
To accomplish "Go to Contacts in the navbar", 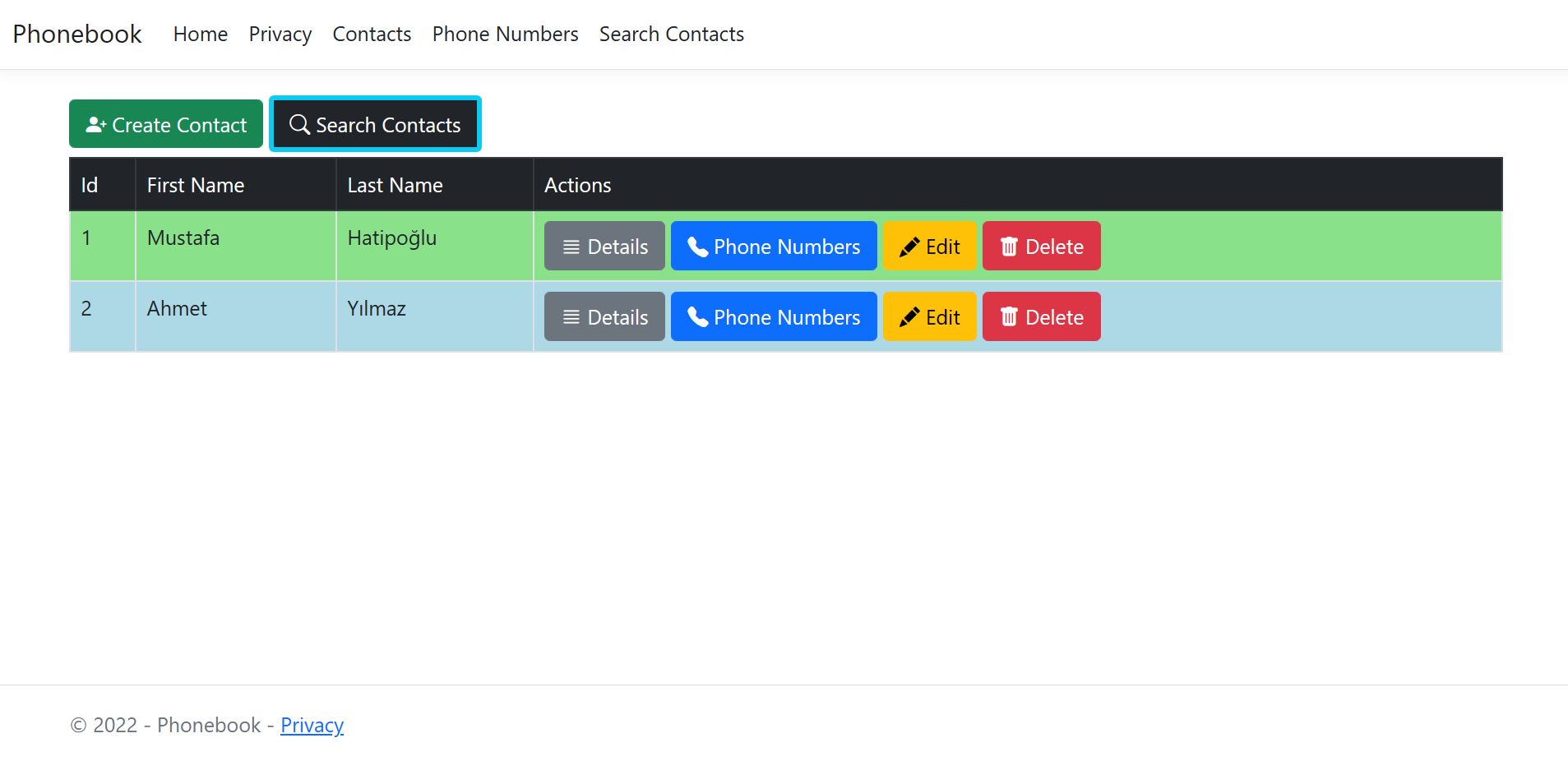I will click(x=372, y=34).
